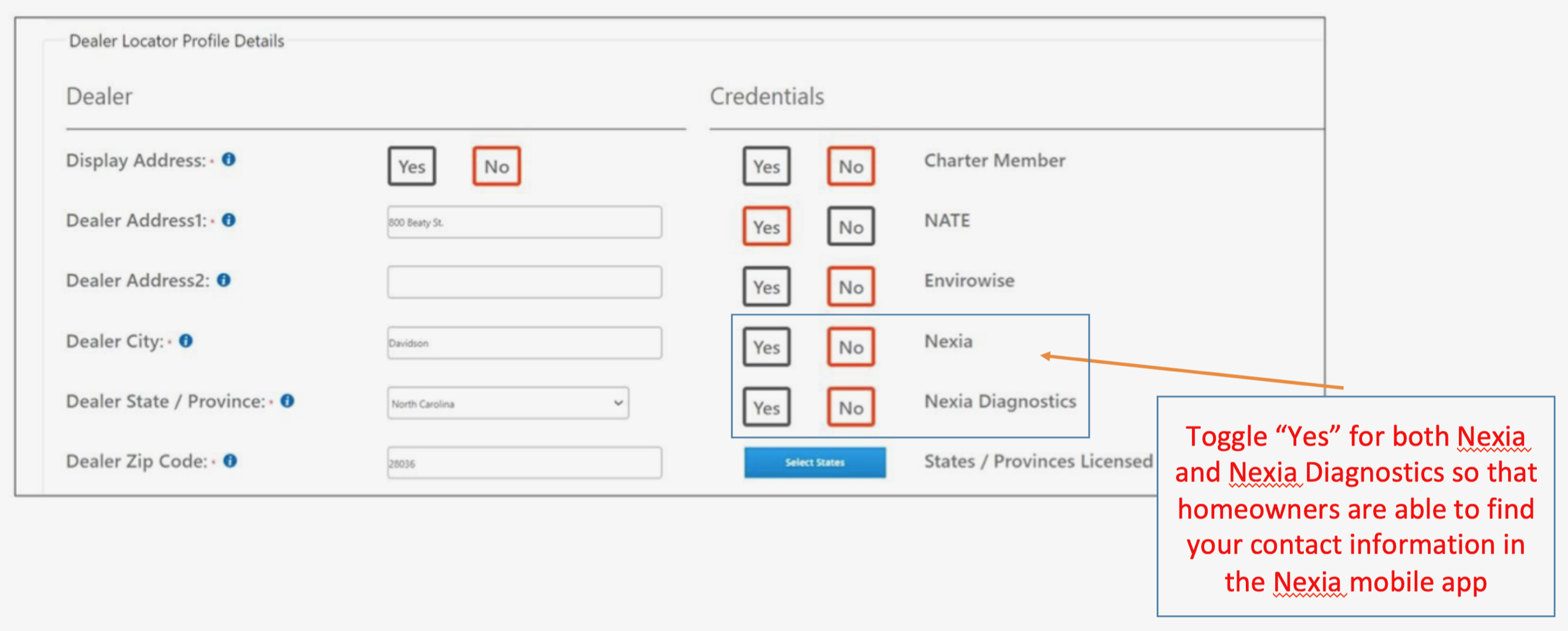The height and width of the screenshot is (631, 1568).
Task: Click the Dealer City input field
Action: [524, 342]
